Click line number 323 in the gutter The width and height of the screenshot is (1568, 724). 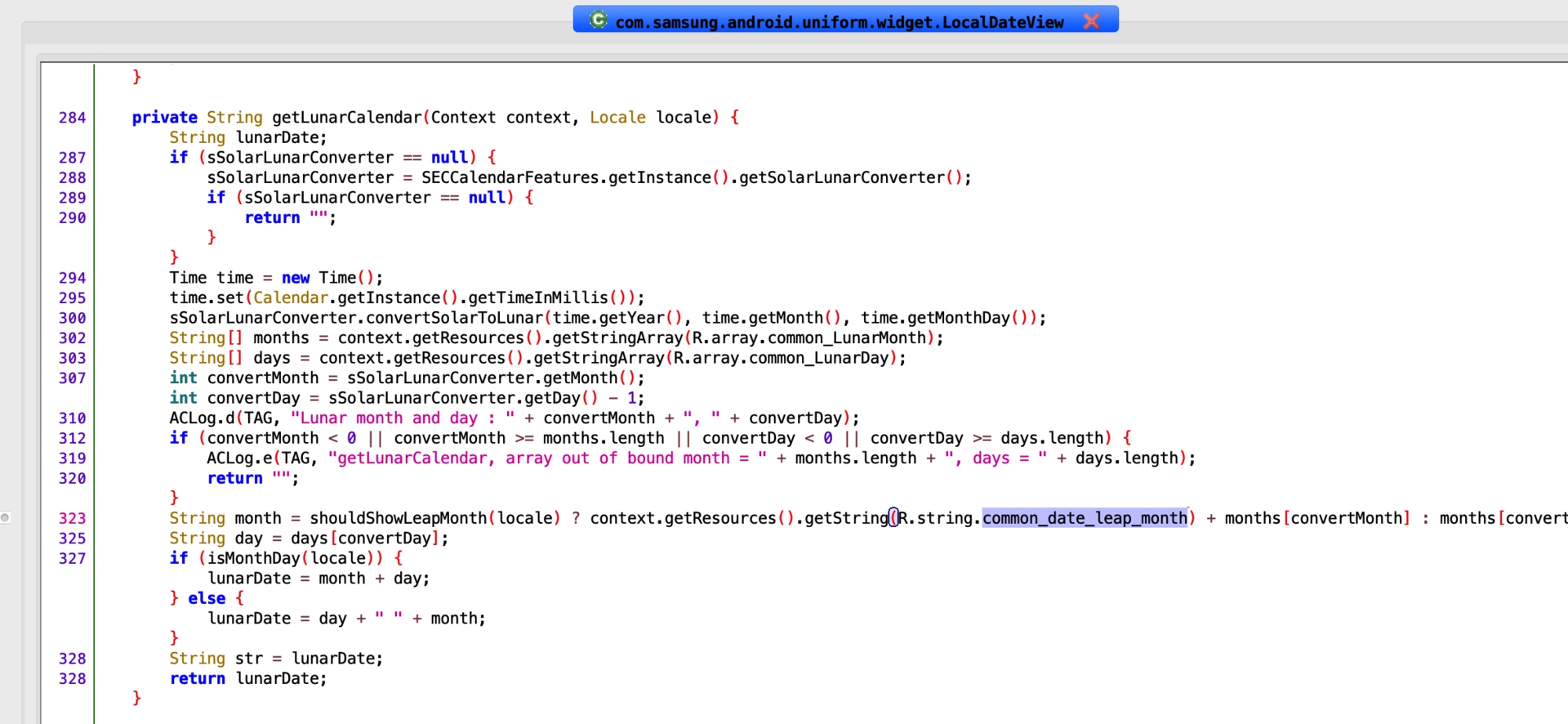72,518
